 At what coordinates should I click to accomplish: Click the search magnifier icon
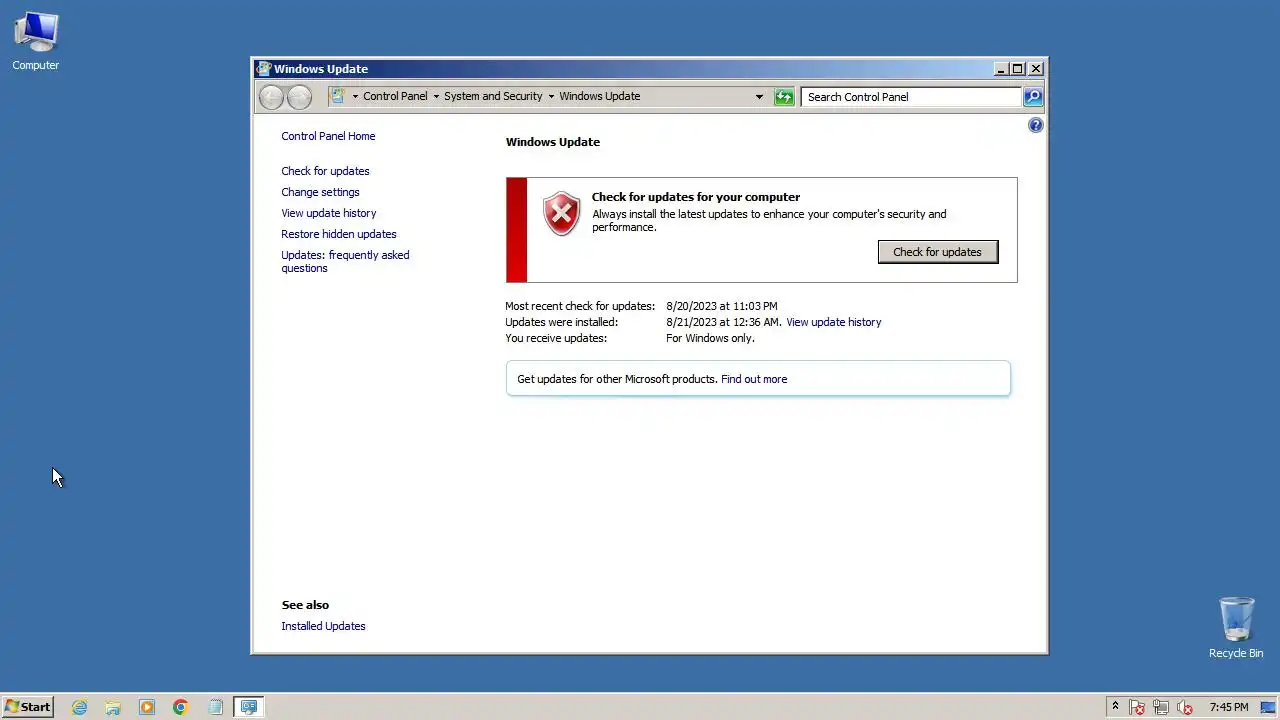(1033, 97)
